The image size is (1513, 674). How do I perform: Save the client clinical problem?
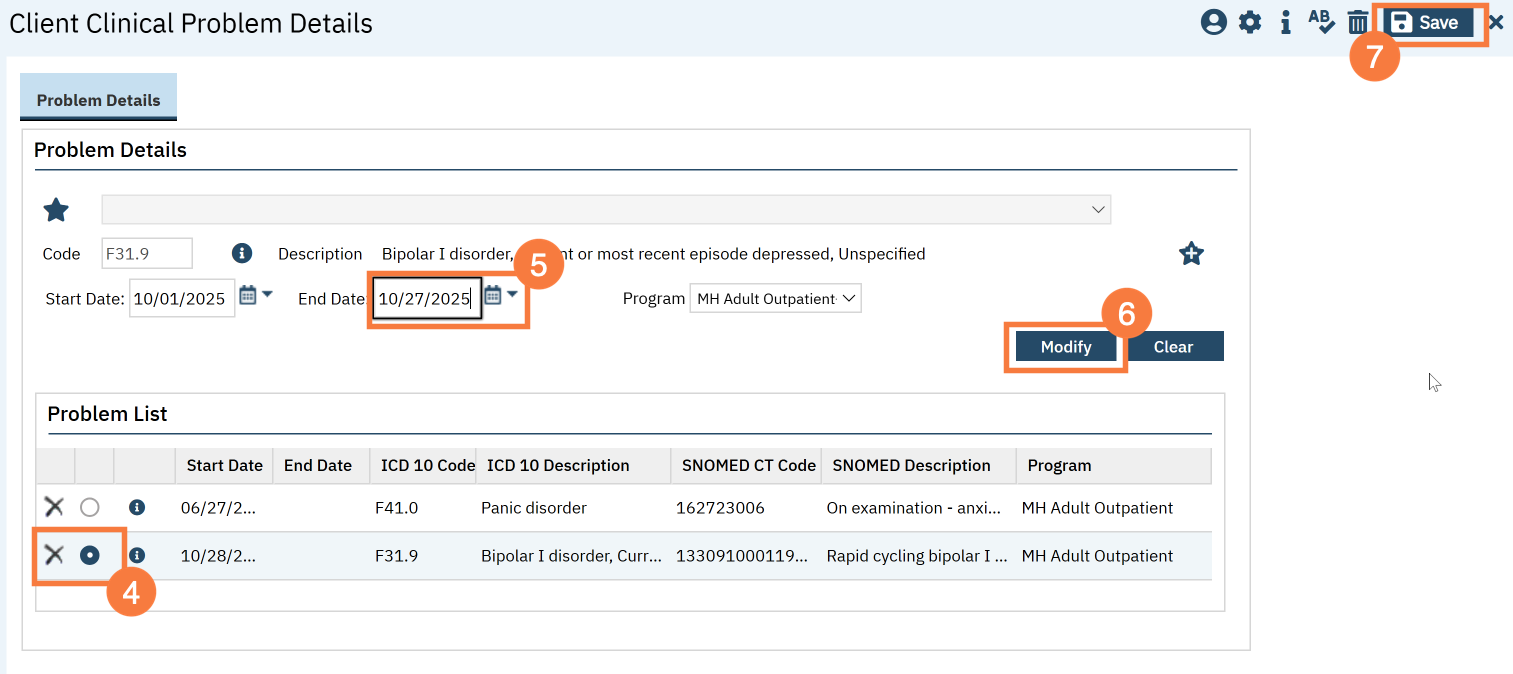tap(1427, 22)
